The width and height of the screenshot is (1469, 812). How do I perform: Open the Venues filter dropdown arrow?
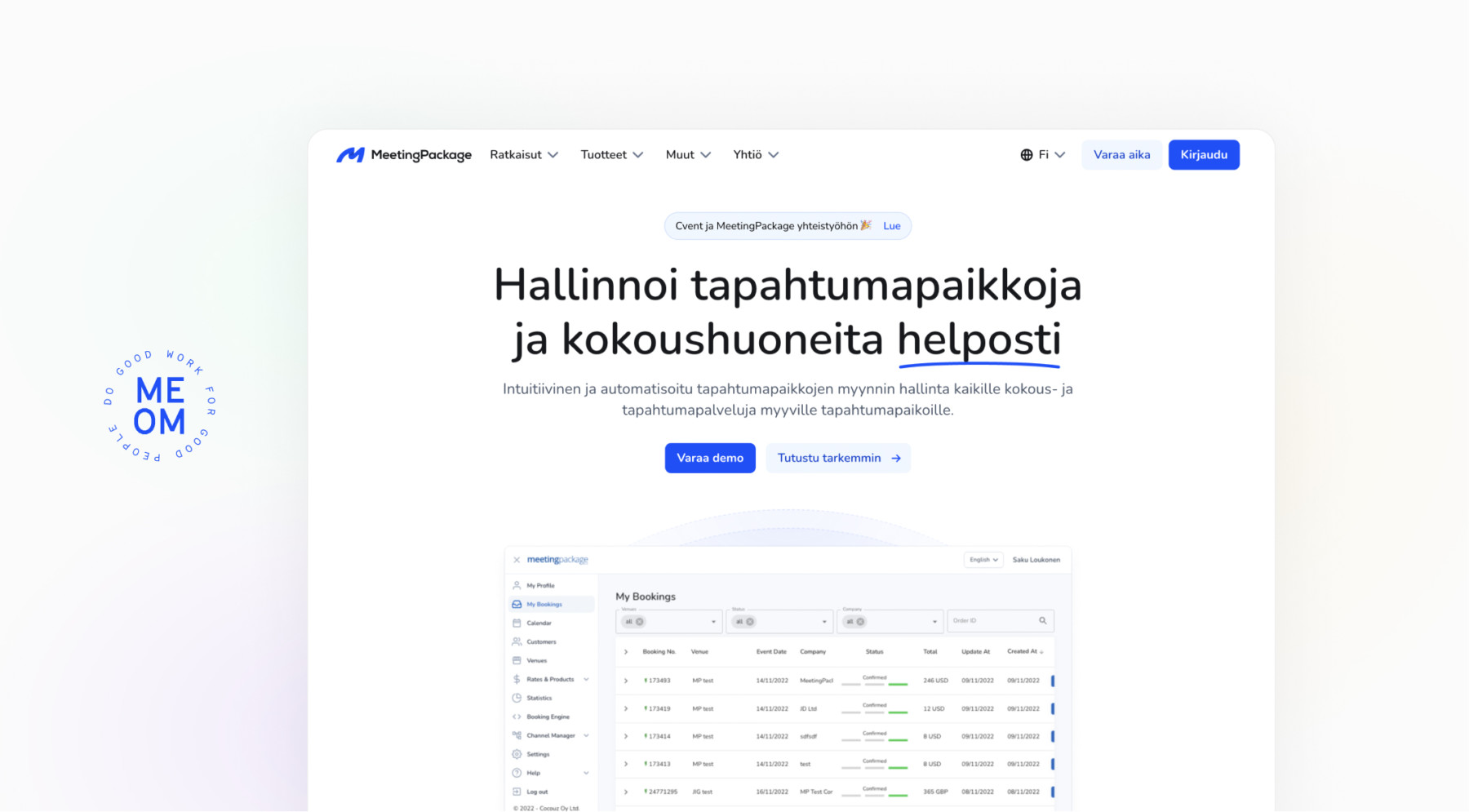[x=713, y=622]
